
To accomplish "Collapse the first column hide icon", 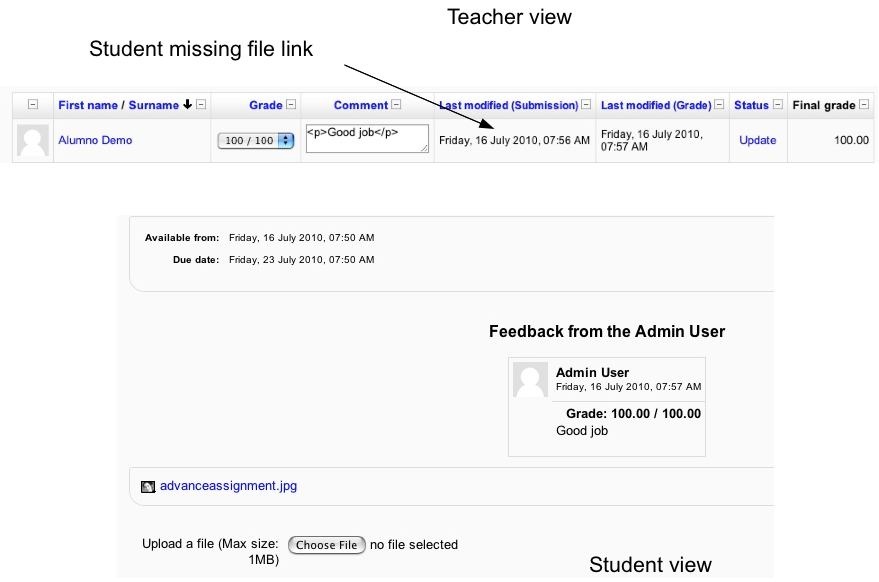I will (33, 104).
